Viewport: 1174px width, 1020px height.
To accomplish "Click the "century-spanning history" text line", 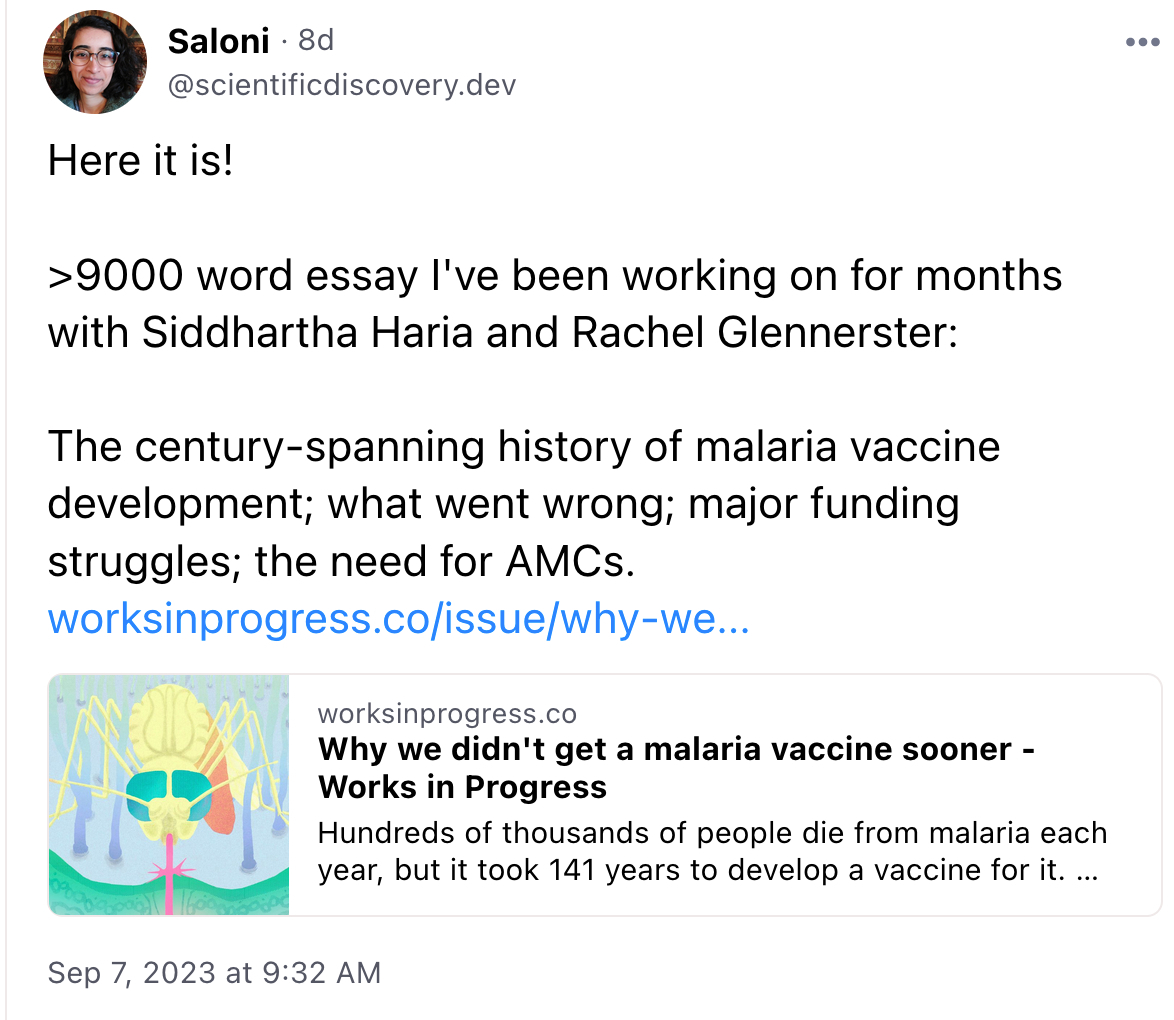I will 524,446.
